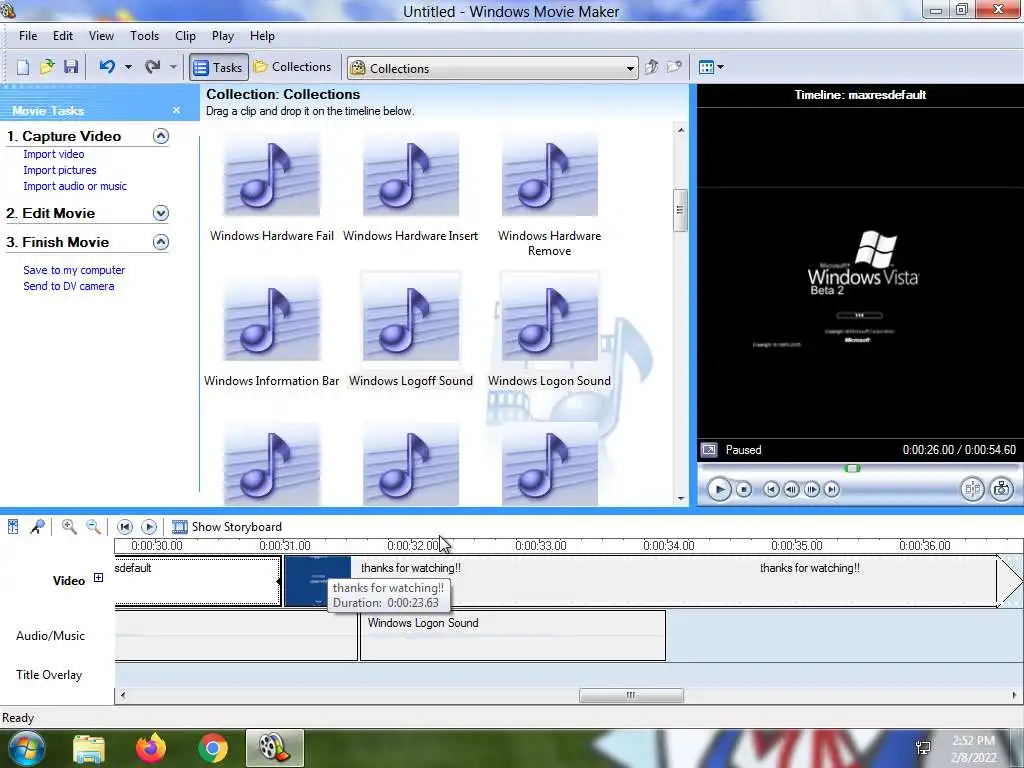The image size is (1024, 768).
Task: Click the preview seek bar handle
Action: coord(852,468)
